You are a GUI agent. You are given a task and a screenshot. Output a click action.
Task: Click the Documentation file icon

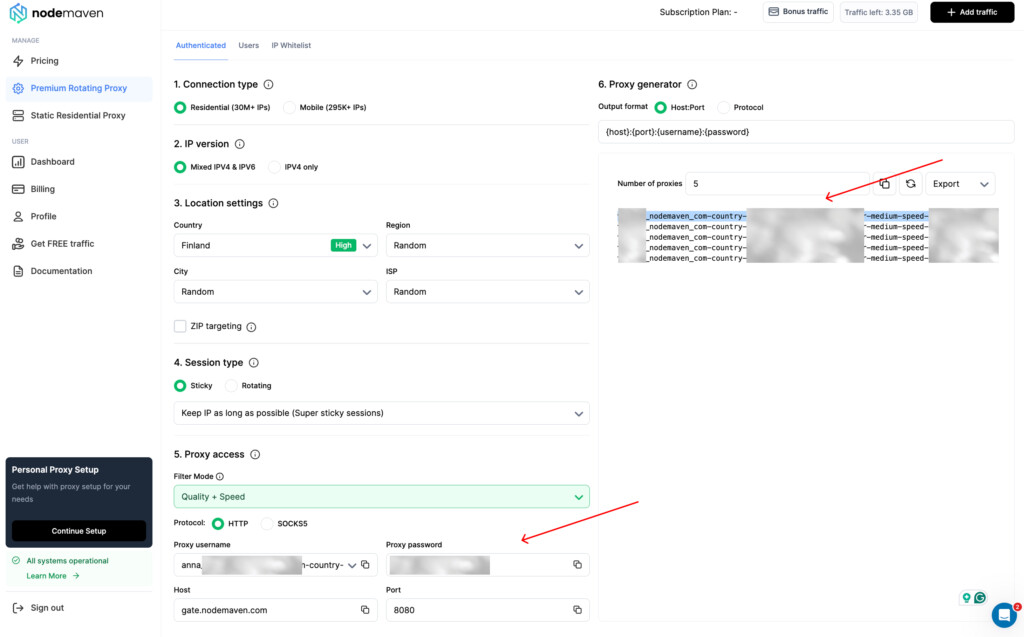[x=18, y=271]
